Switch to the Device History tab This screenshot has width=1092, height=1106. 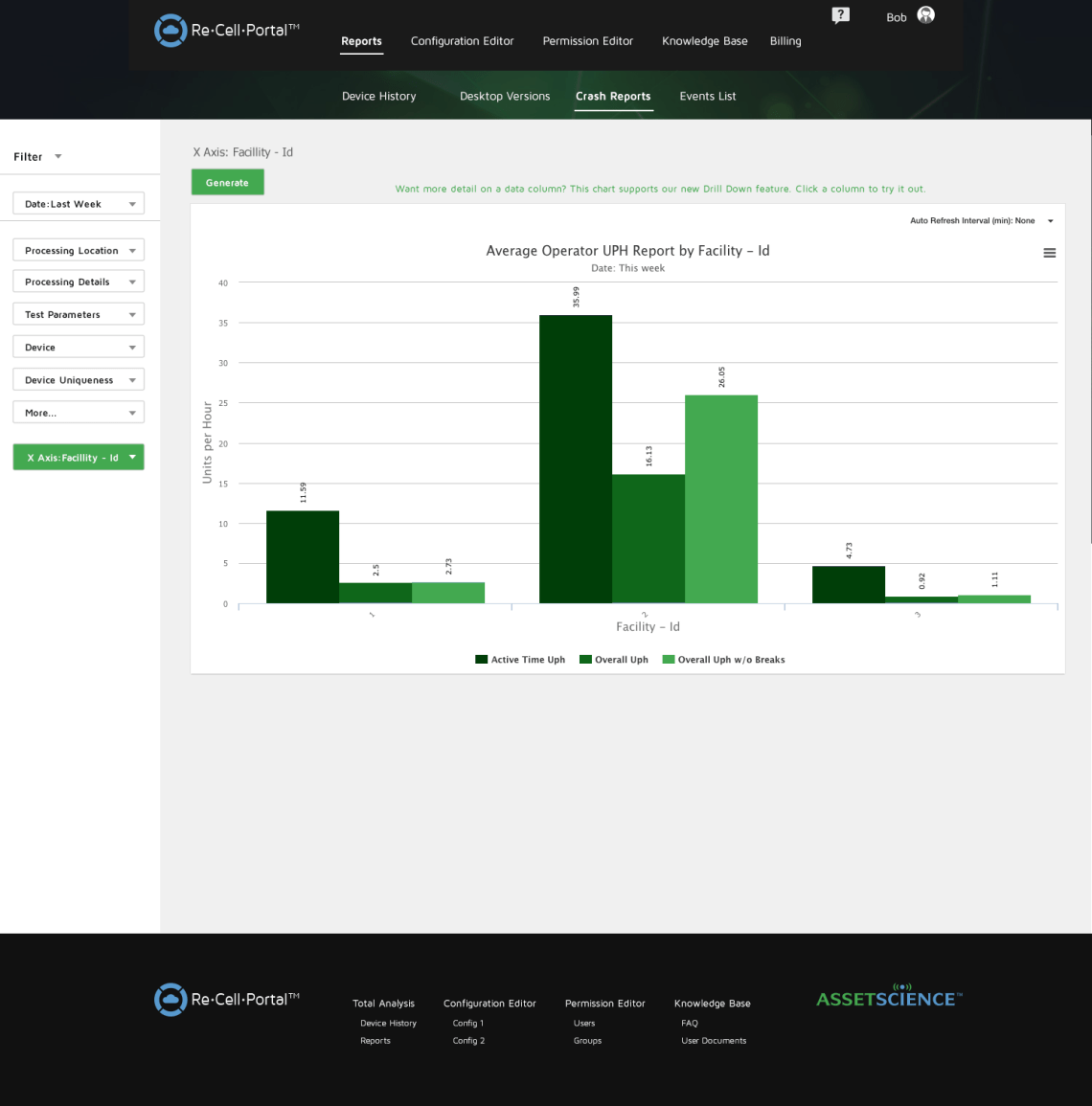pos(378,97)
